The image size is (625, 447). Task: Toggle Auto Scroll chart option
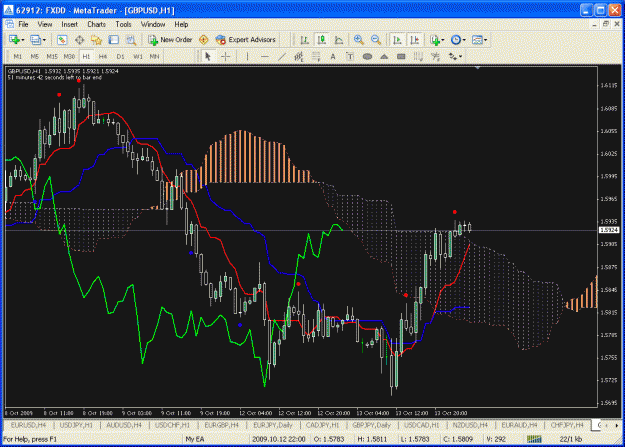point(397,39)
